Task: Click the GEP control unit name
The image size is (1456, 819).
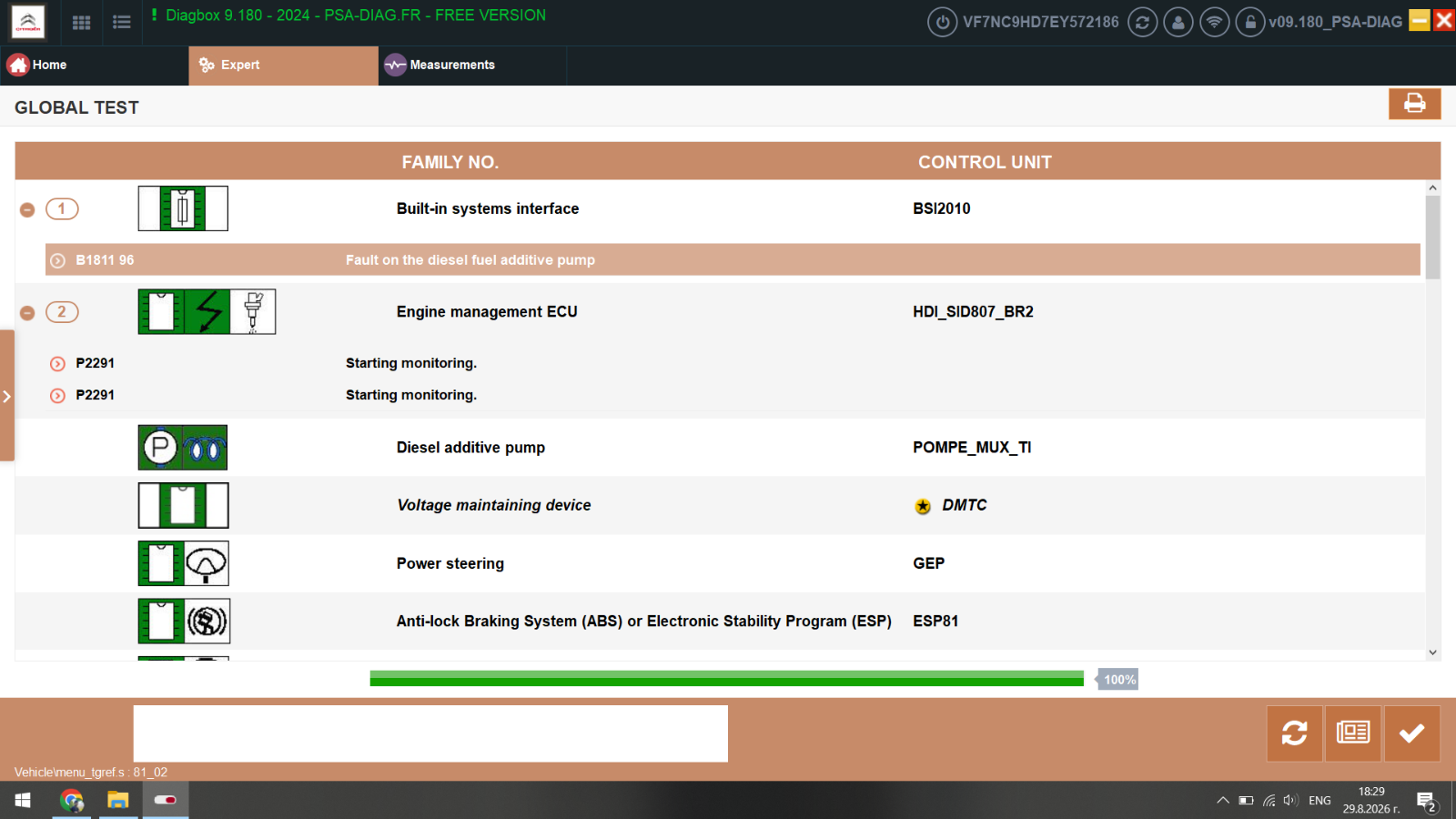Action: [929, 563]
